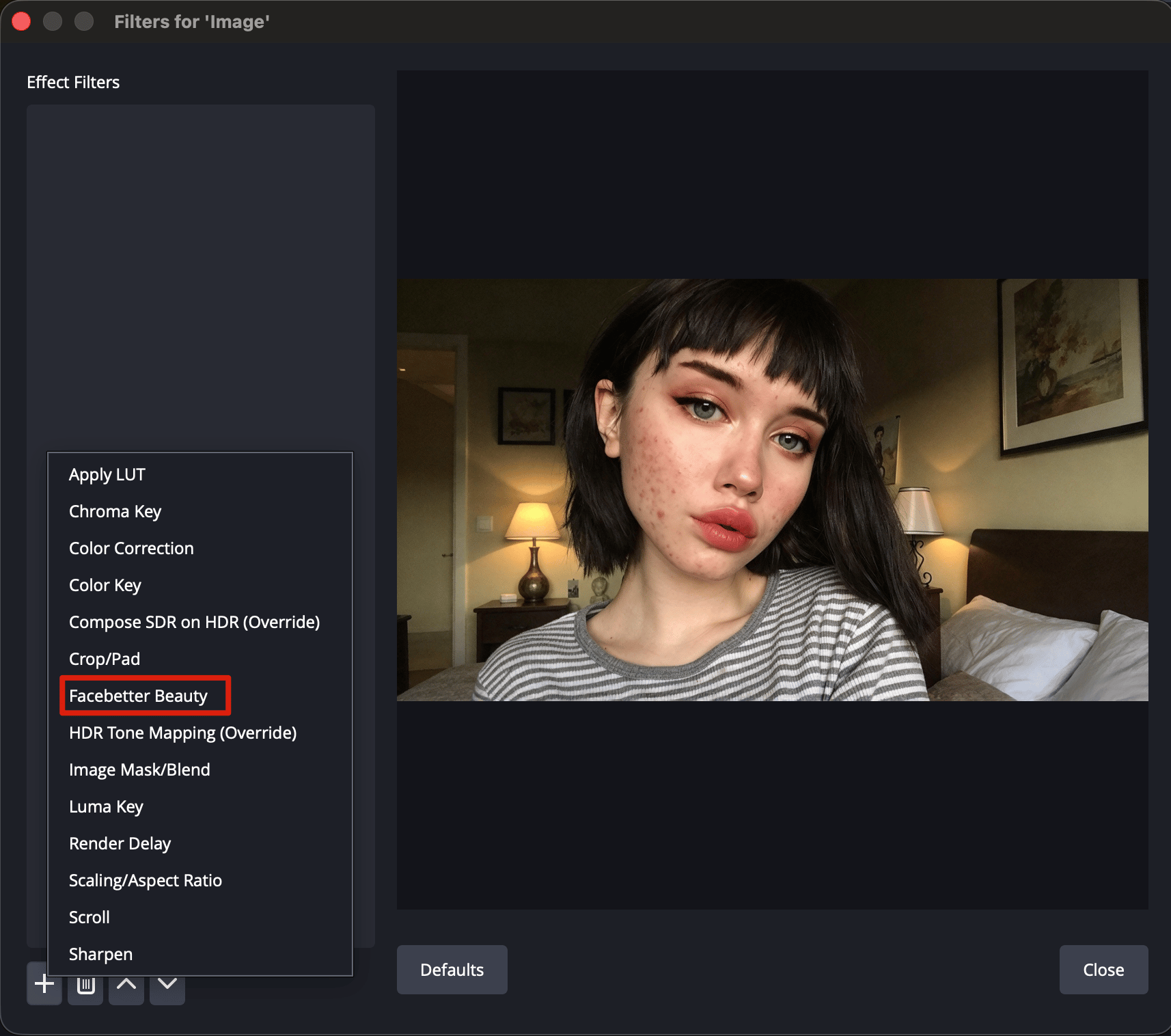Select Scaling/Aspect Ratio filter
The width and height of the screenshot is (1171, 1036).
(x=200, y=880)
